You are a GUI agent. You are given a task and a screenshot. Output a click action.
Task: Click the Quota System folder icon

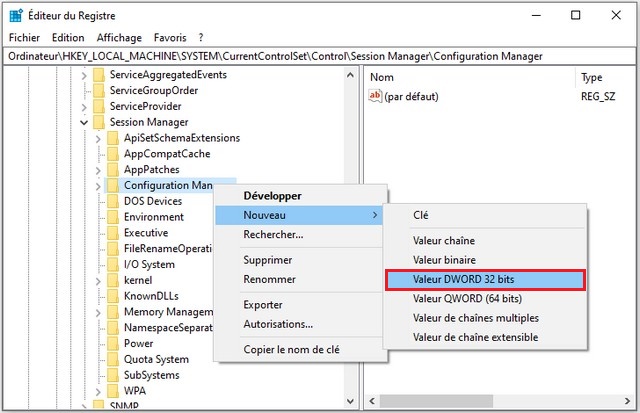click(113, 360)
